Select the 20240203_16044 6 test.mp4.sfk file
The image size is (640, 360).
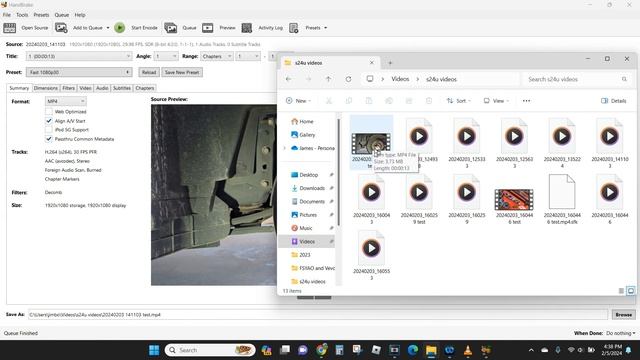click(x=562, y=199)
